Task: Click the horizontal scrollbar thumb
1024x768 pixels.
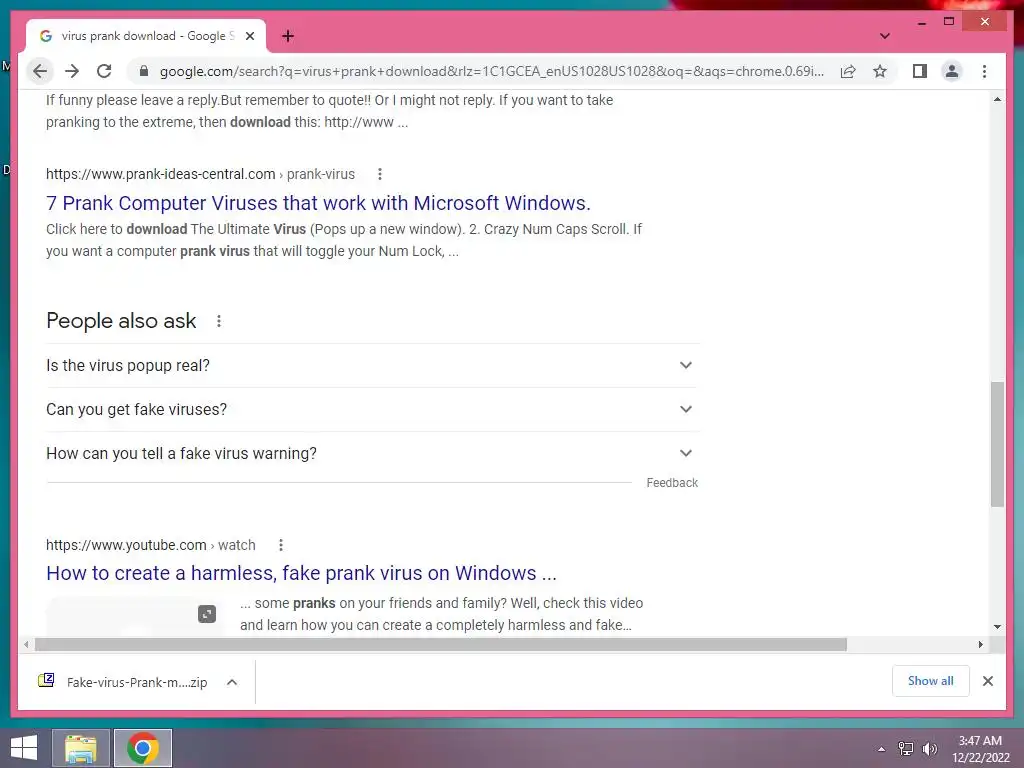Action: tap(441, 645)
